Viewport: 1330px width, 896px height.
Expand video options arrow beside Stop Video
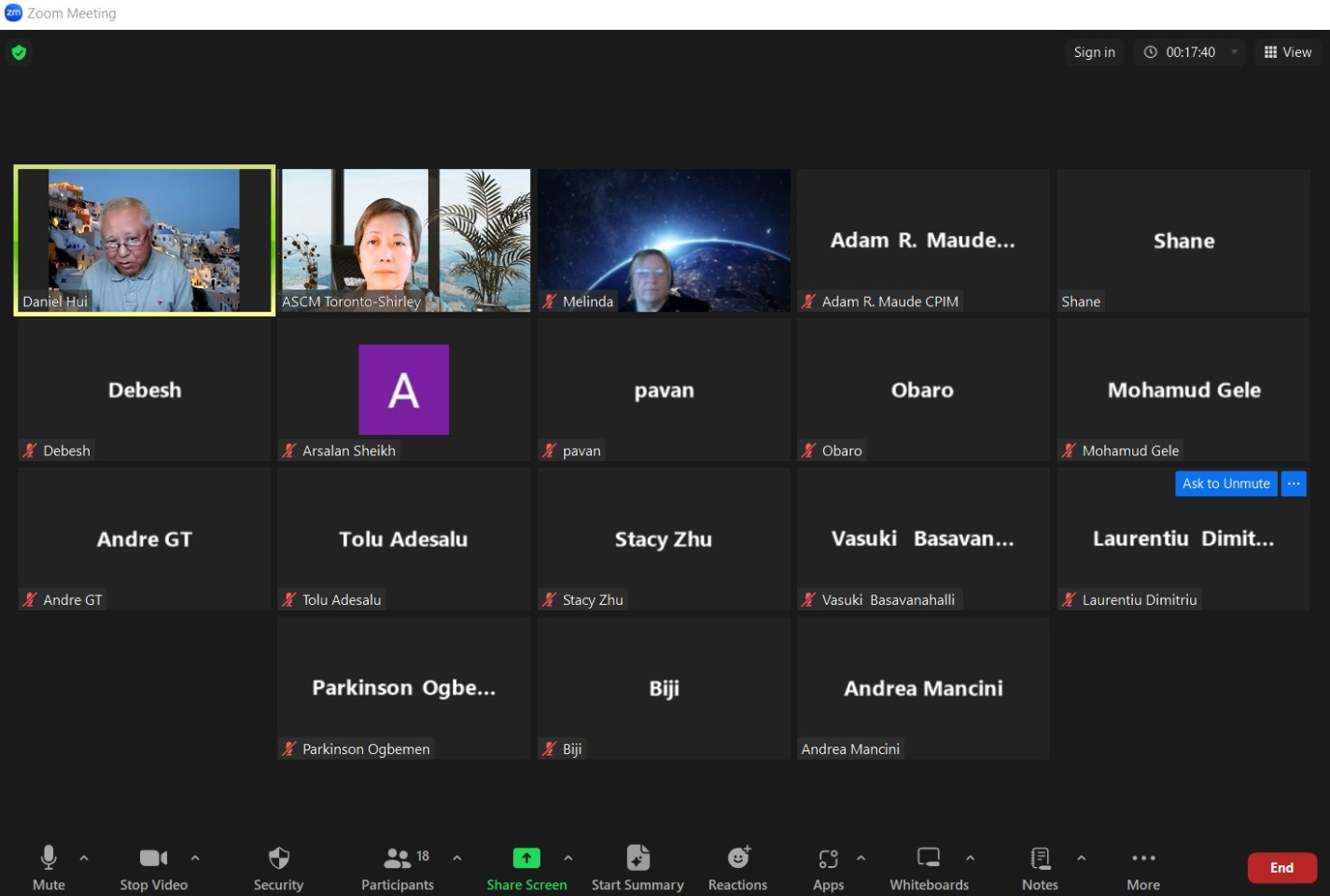coord(195,858)
